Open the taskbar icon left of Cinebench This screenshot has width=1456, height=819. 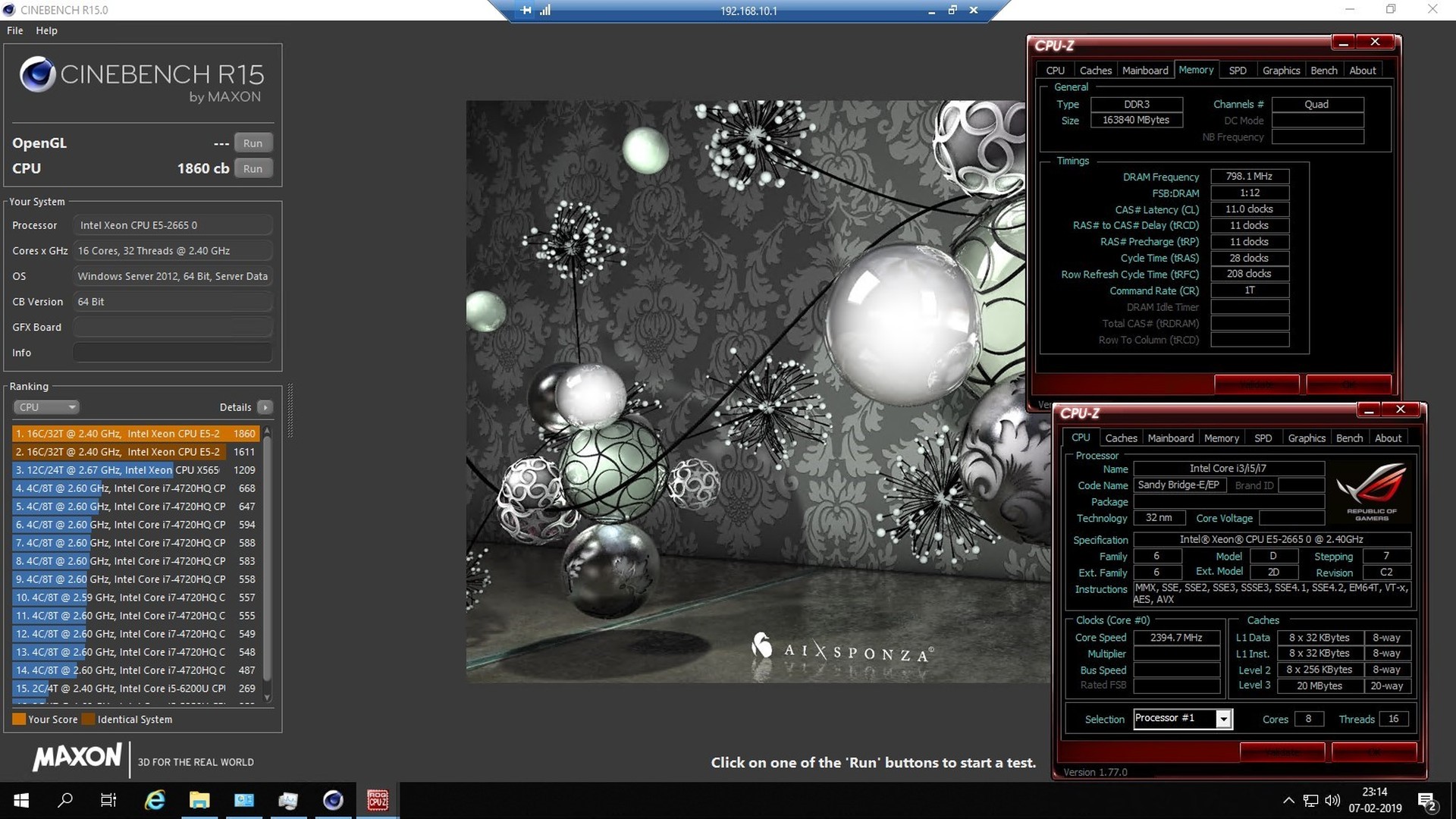[288, 801]
